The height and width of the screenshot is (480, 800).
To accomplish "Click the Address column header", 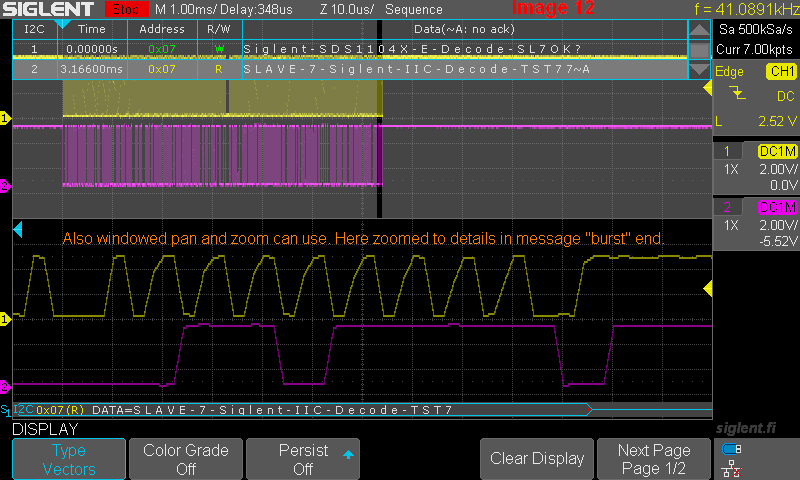I will click(162, 30).
